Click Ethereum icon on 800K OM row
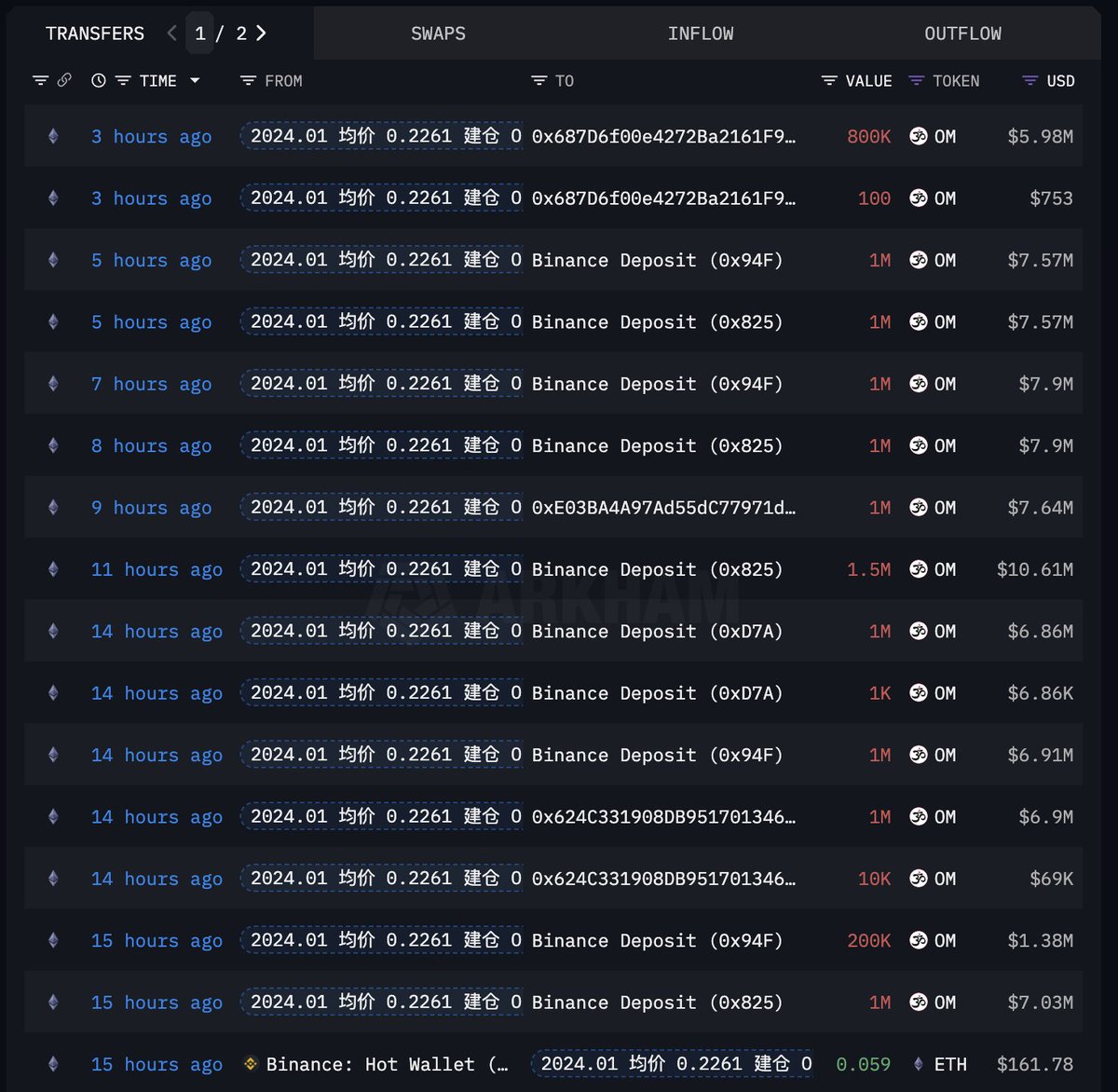The width and height of the screenshot is (1118, 1092). tap(53, 136)
